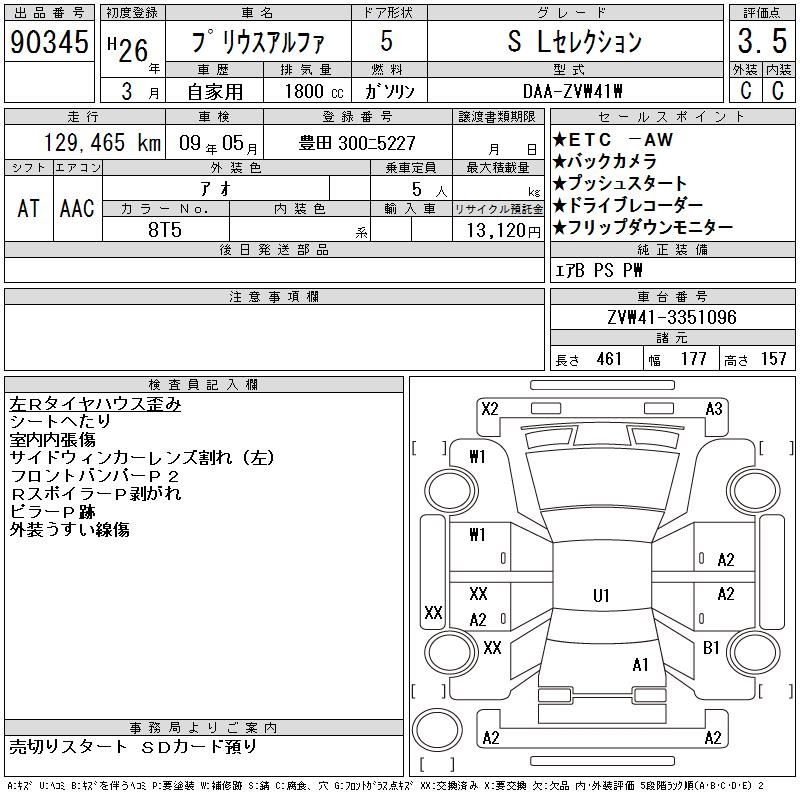This screenshot has height=800, width=800.
Task: Click the recycle deposit 13,120円
Action: pos(503,231)
